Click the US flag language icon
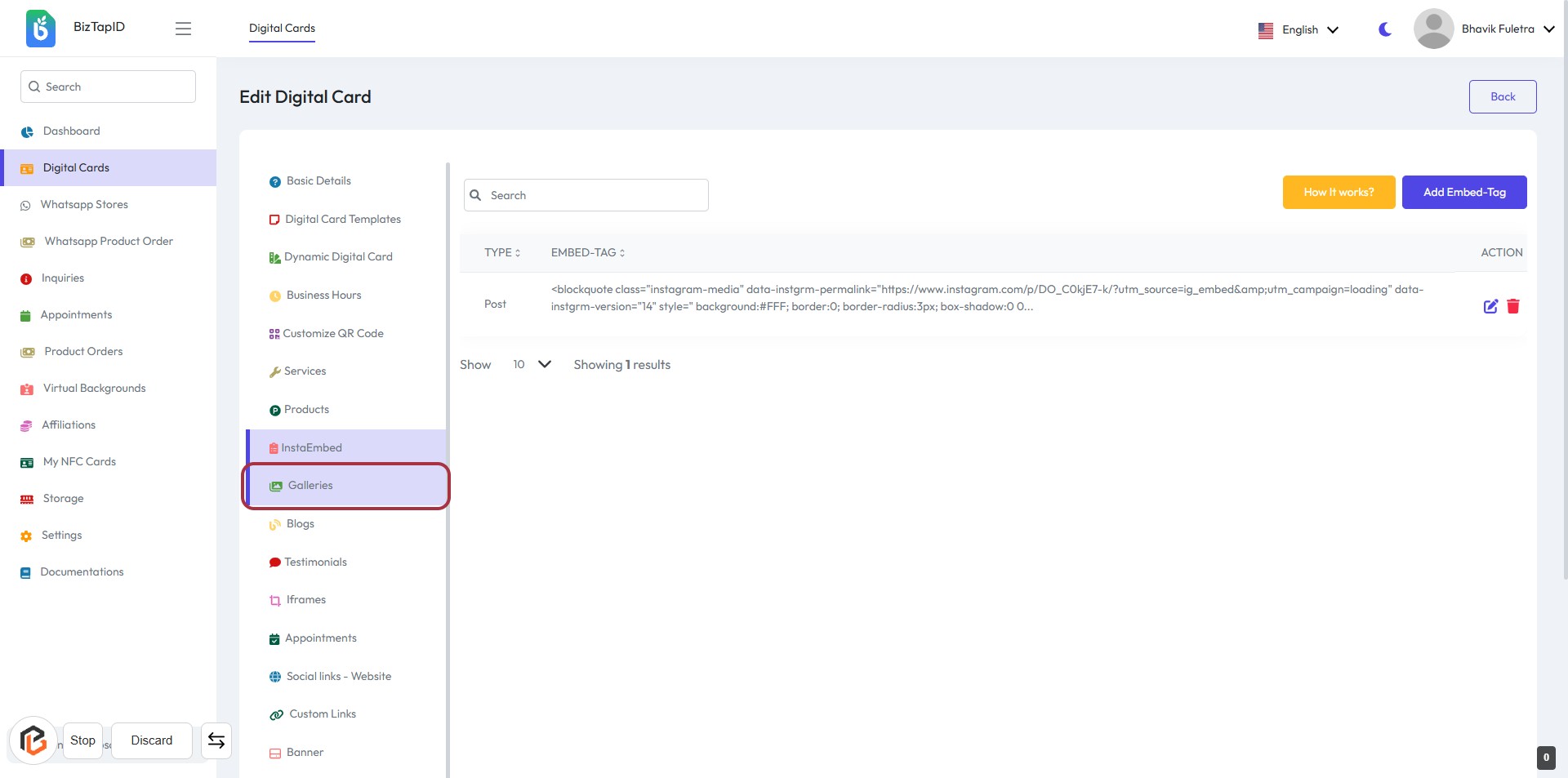This screenshot has width=1568, height=778. pos(1266,30)
